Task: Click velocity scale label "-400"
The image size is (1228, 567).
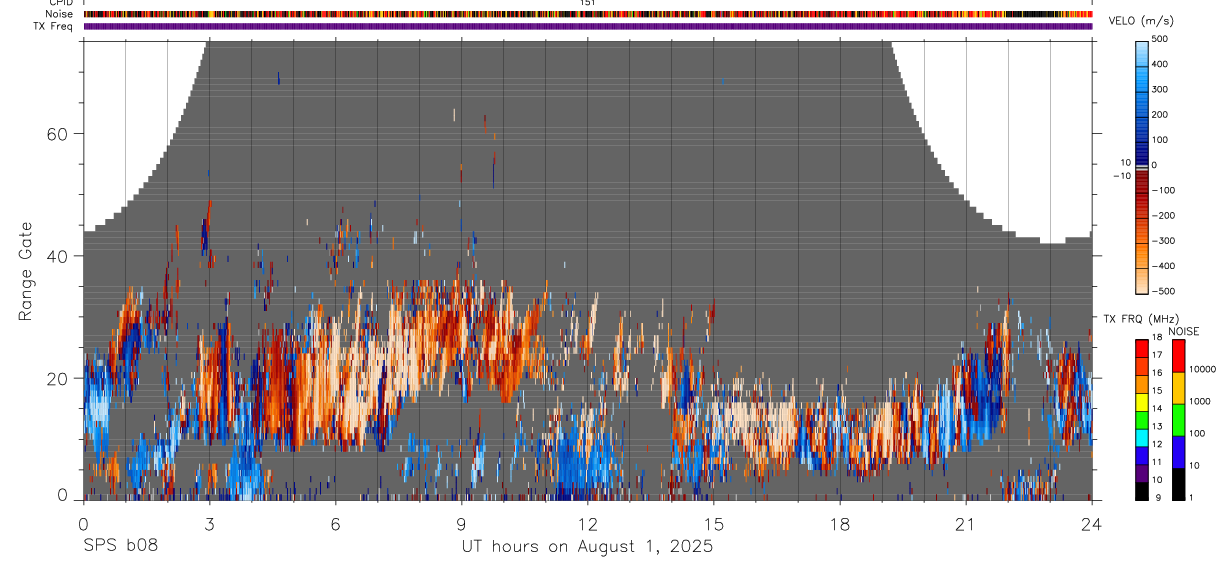Action: click(x=1163, y=266)
